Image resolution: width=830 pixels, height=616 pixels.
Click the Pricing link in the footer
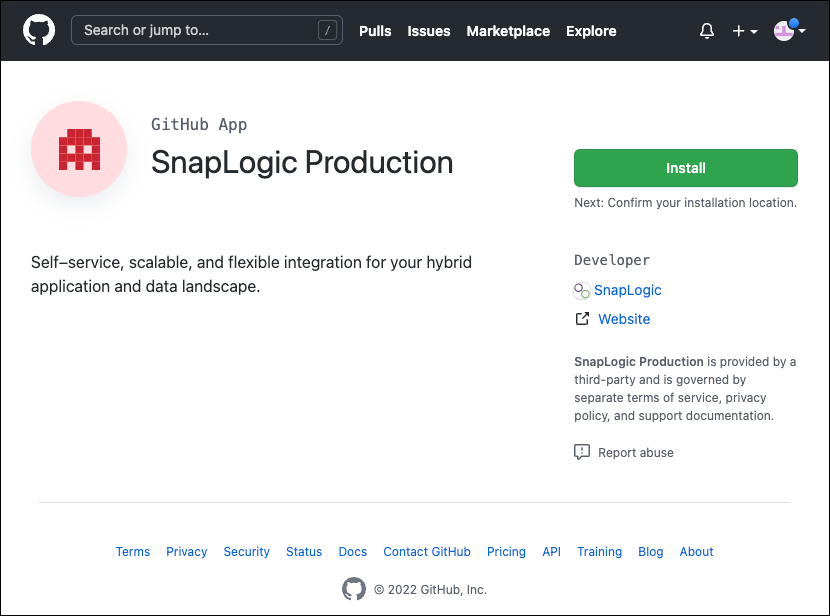click(506, 551)
